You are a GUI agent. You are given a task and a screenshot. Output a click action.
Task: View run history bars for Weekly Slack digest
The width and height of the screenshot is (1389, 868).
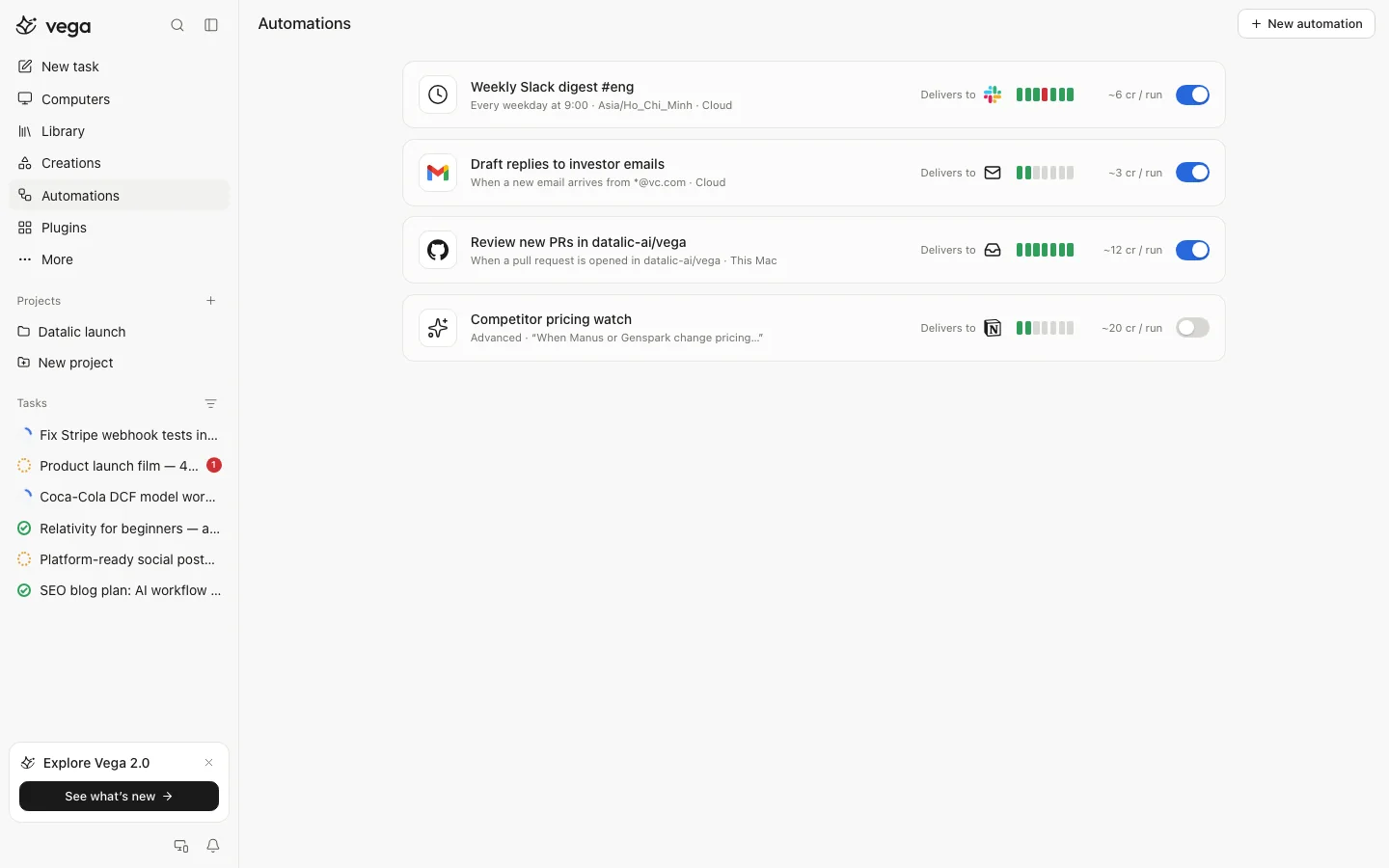(1045, 95)
